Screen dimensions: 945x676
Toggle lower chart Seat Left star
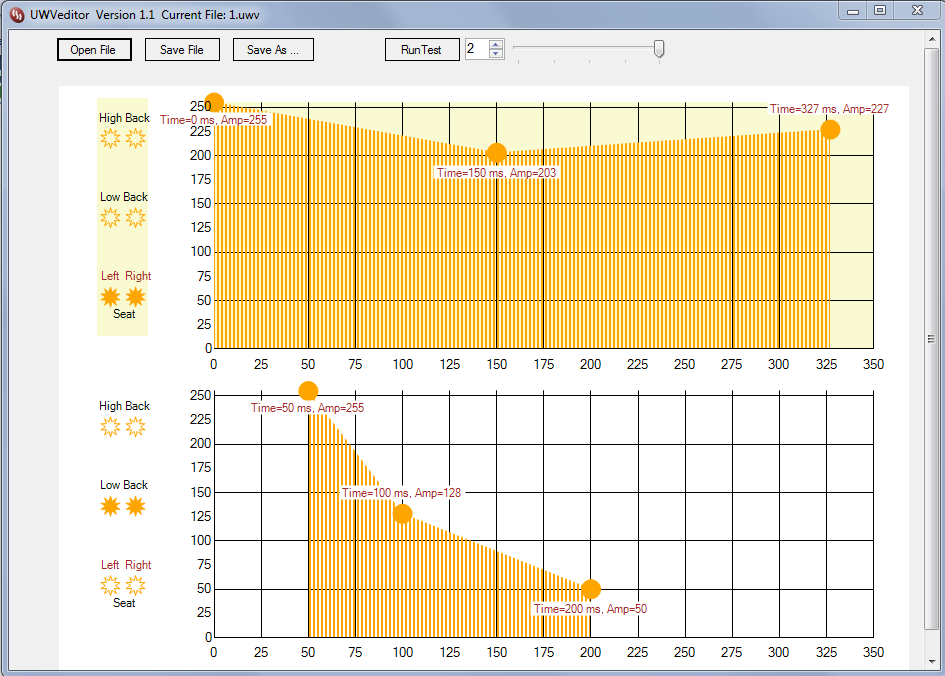110,585
